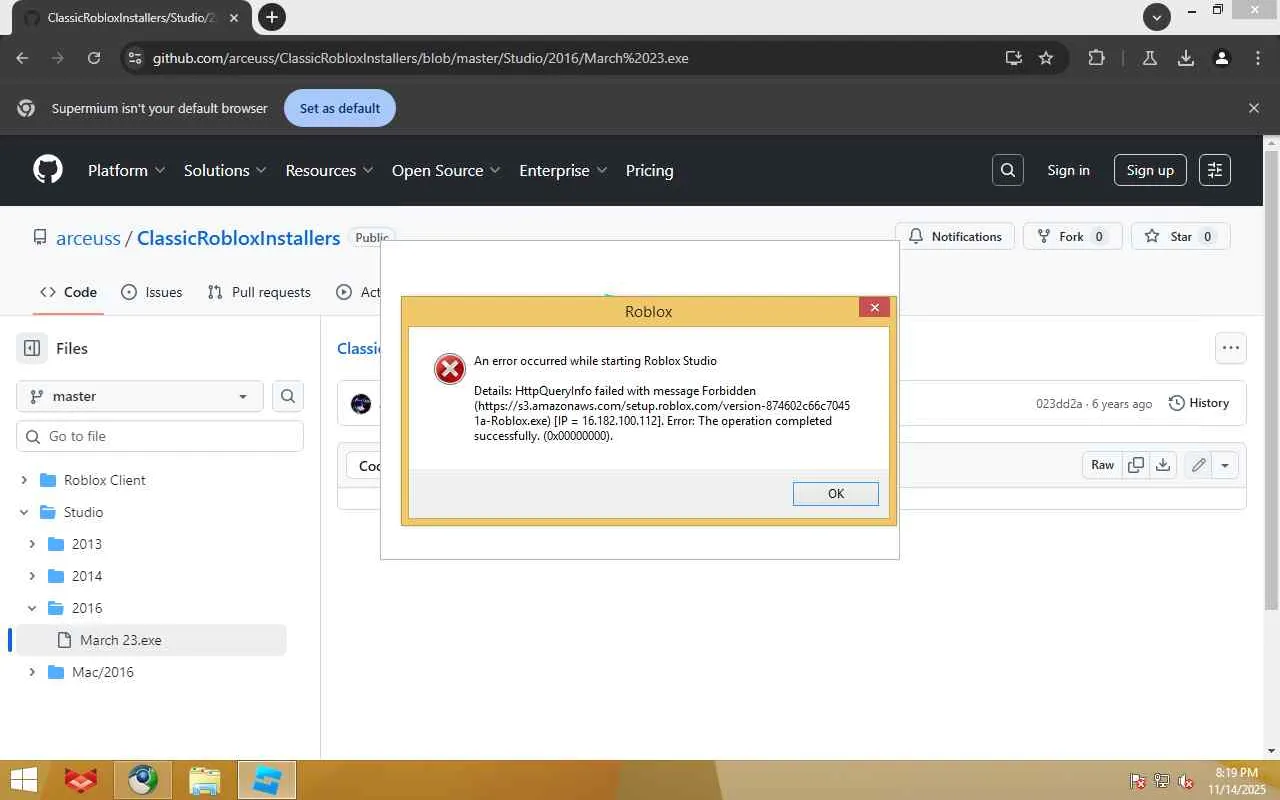Open the File Explorer taskbar icon
Image resolution: width=1280 pixels, height=800 pixels.
point(204,780)
